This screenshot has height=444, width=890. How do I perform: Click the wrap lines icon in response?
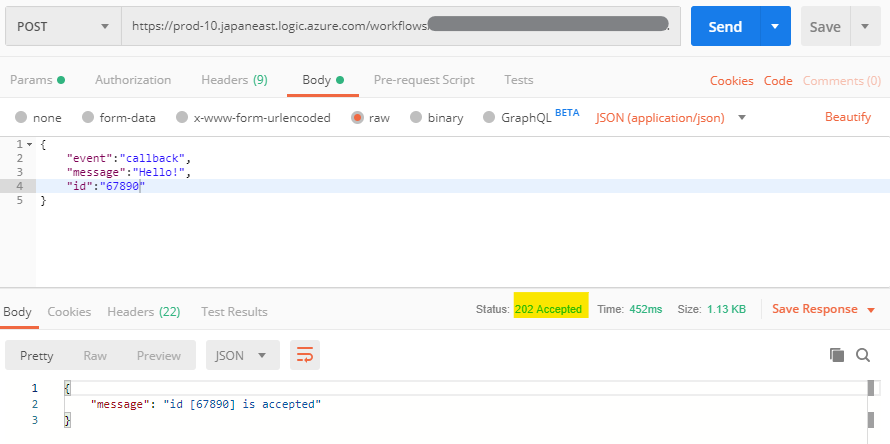tap(305, 355)
